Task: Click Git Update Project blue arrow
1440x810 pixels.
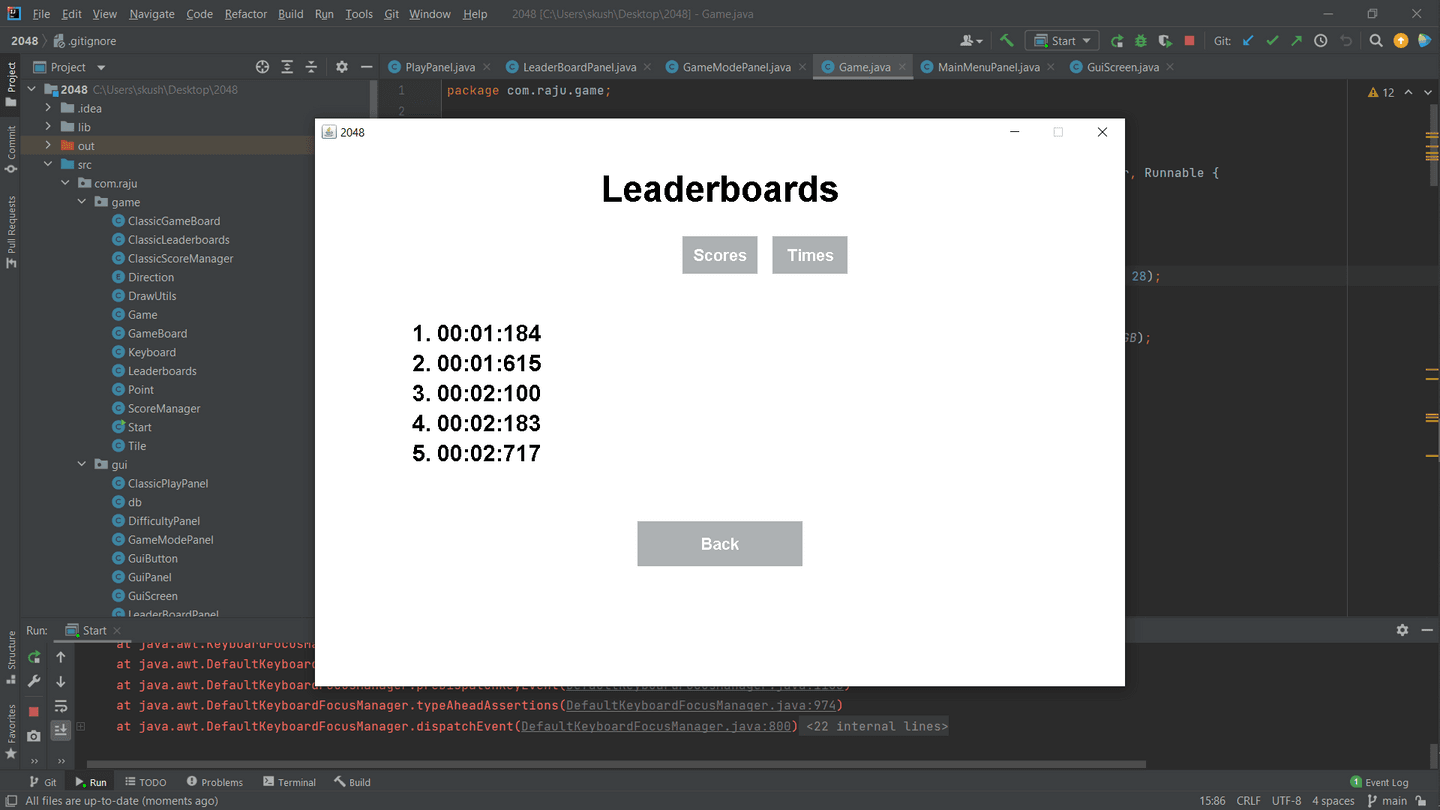Action: click(1248, 41)
